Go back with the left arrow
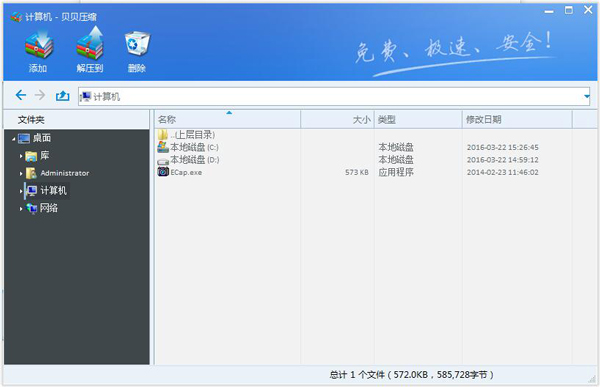 point(21,95)
